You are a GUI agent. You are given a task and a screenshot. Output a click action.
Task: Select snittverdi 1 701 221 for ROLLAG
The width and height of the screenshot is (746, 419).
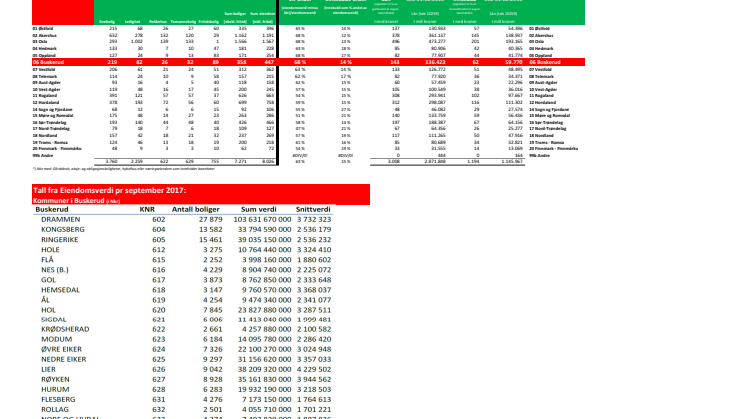point(314,409)
